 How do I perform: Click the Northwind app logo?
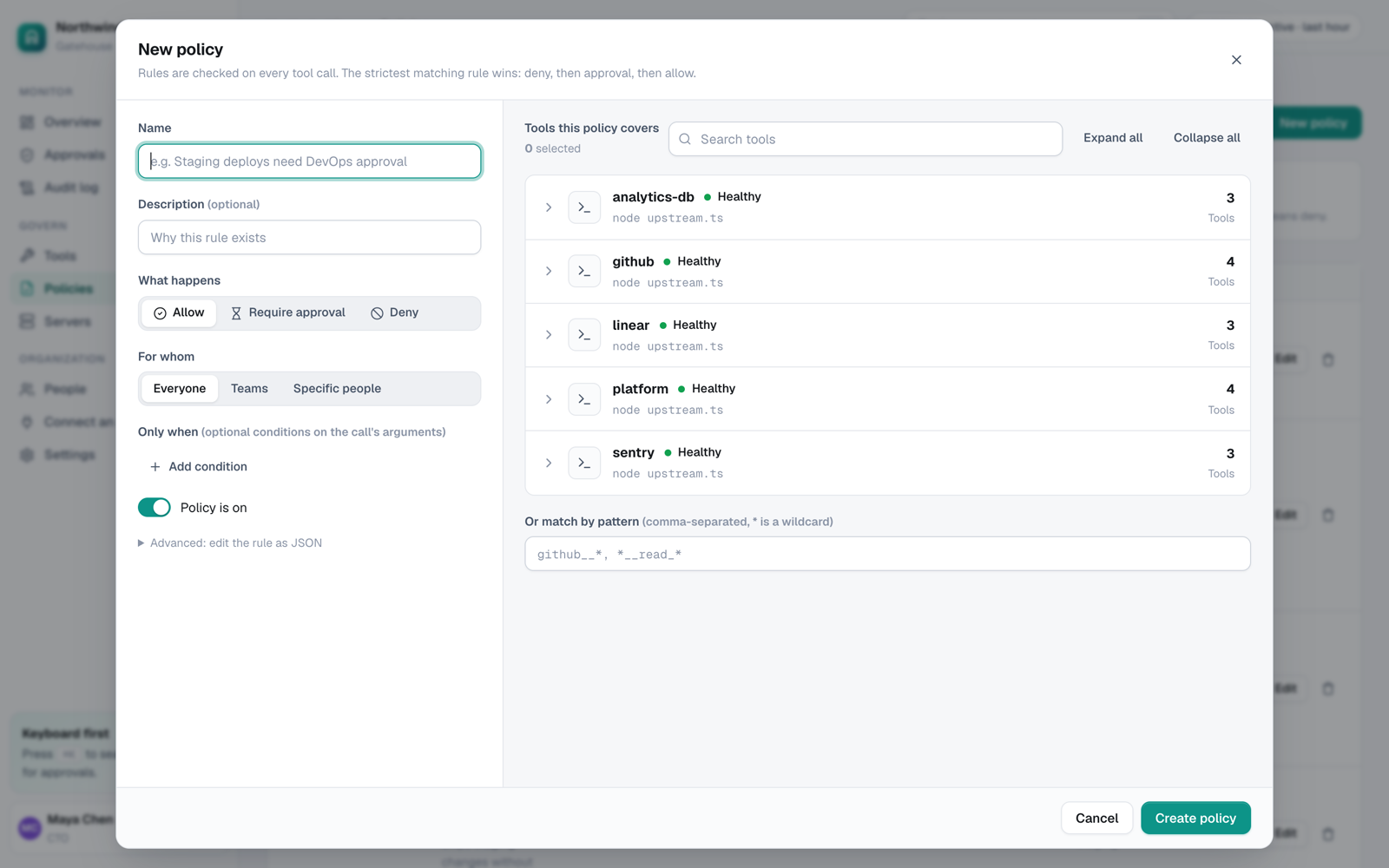[32, 36]
